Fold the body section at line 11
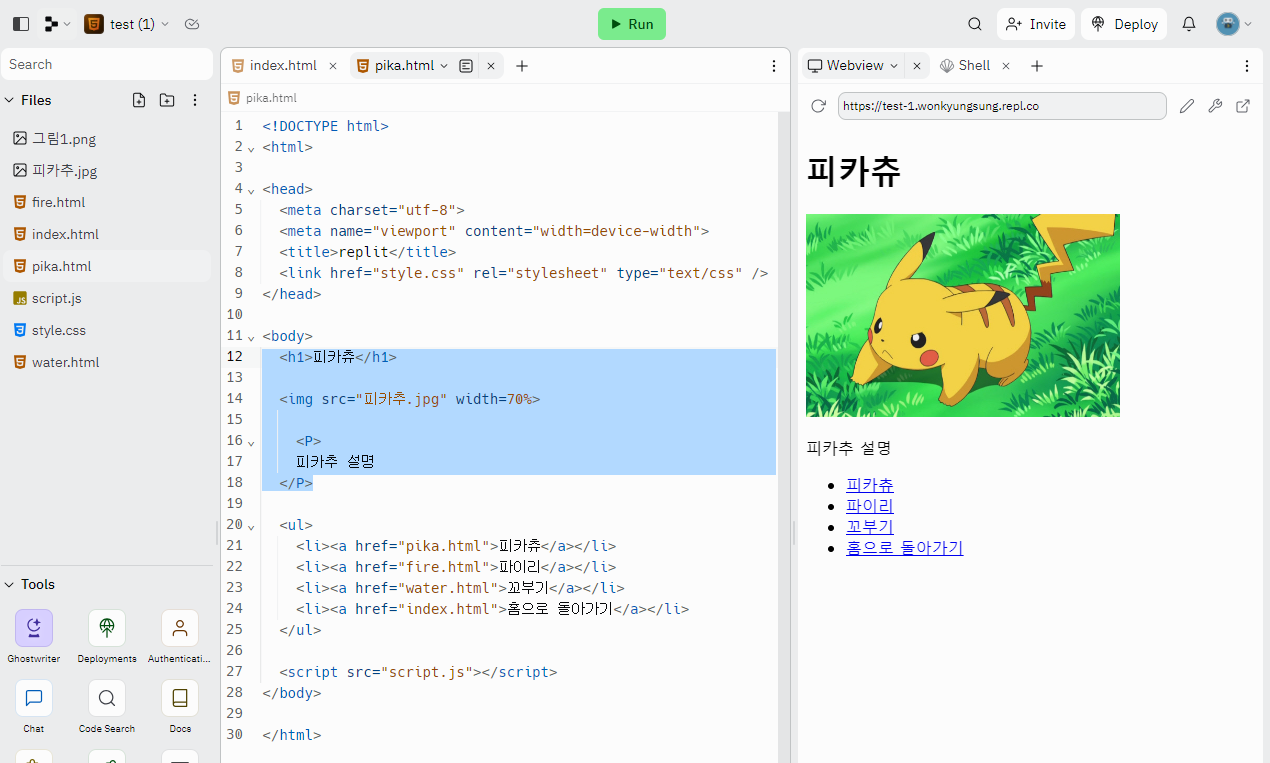The image size is (1270, 763). pyautogui.click(x=251, y=337)
